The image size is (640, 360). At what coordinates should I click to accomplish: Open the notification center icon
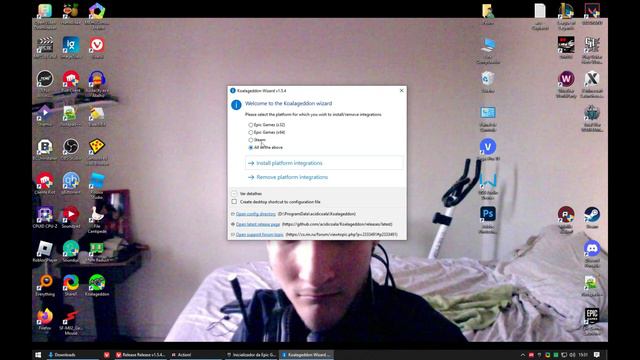coord(596,355)
